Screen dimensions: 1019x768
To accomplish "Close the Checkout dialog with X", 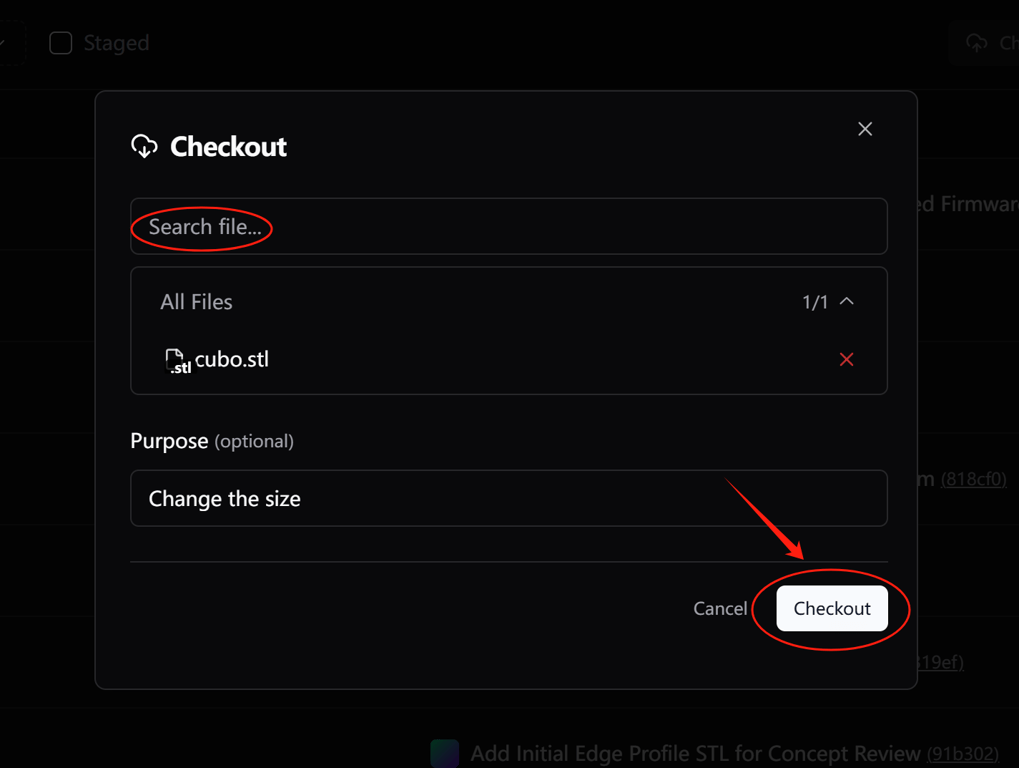I will (865, 129).
